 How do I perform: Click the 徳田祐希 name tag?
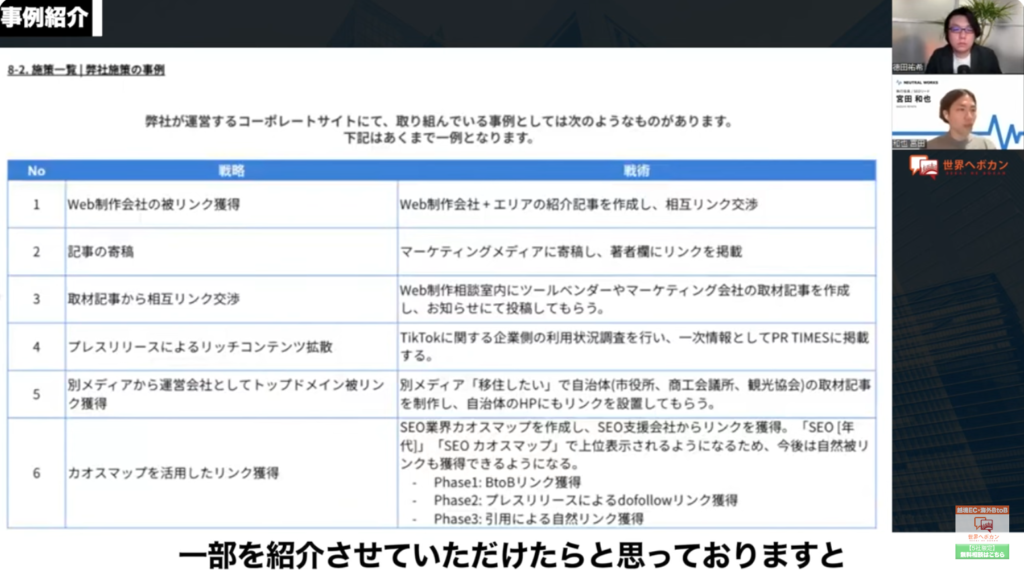click(908, 67)
